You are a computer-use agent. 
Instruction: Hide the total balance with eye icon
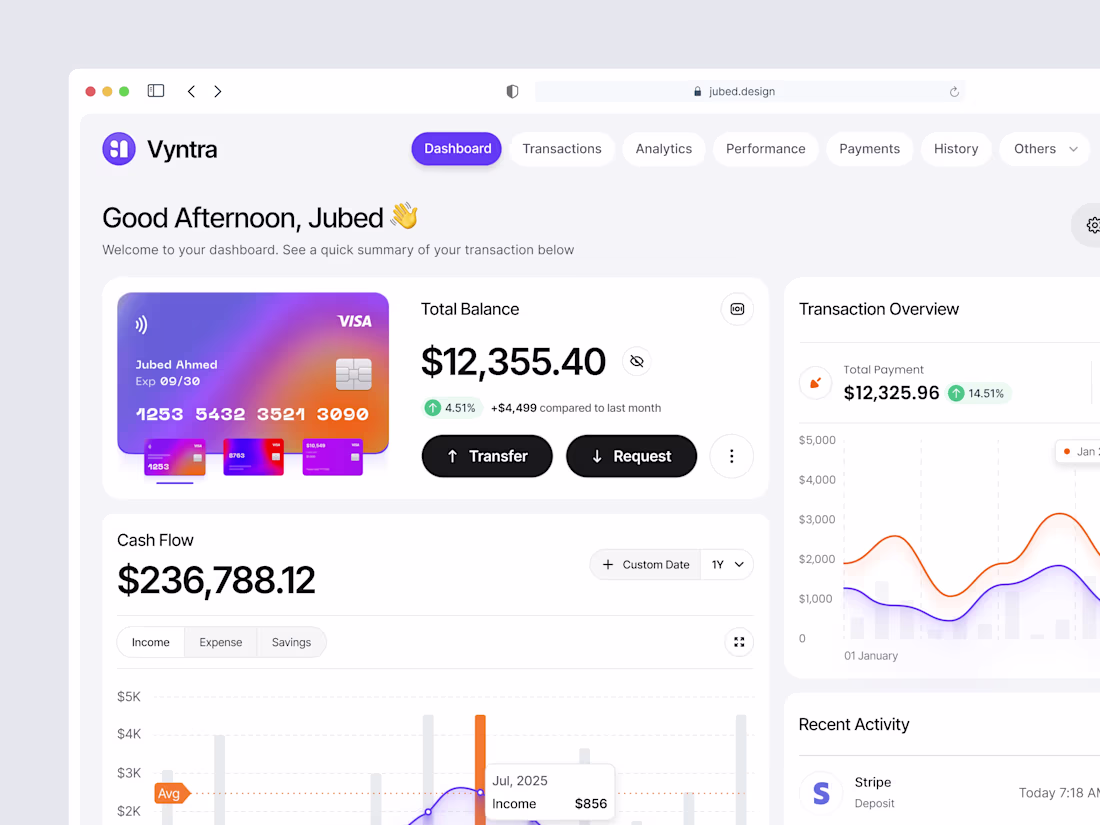(x=637, y=361)
